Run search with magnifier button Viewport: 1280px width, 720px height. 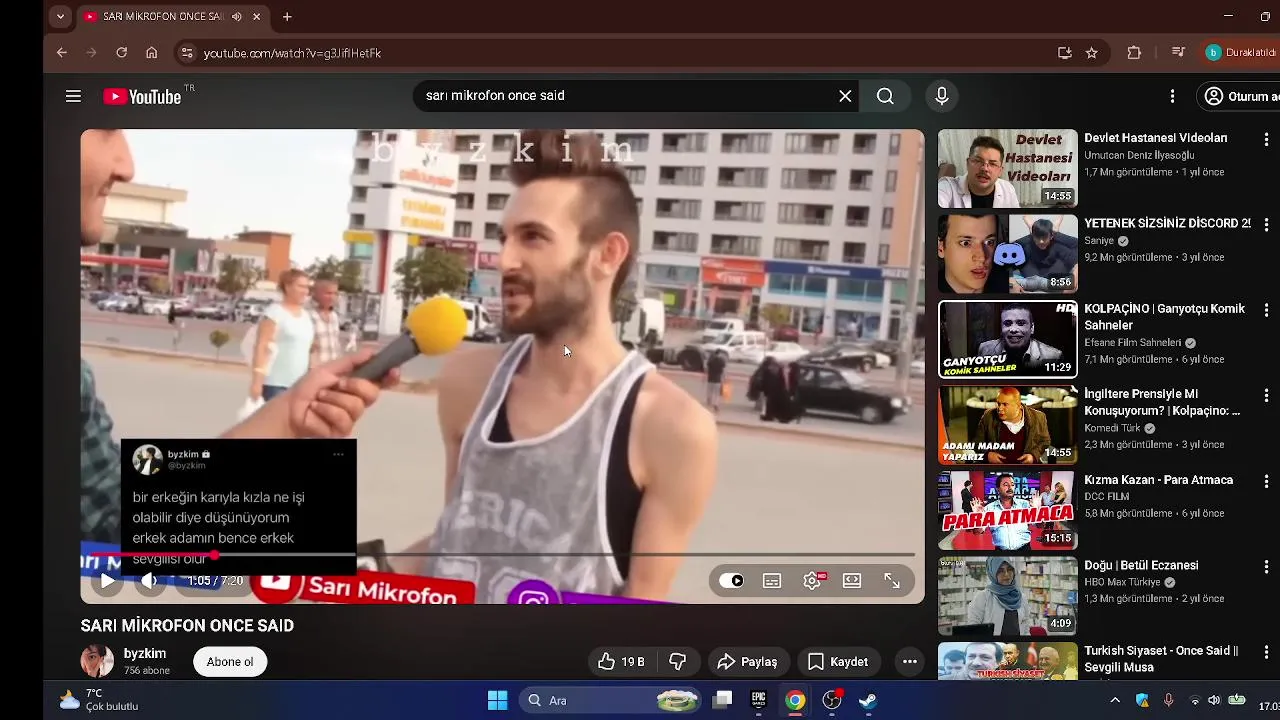pyautogui.click(x=885, y=96)
